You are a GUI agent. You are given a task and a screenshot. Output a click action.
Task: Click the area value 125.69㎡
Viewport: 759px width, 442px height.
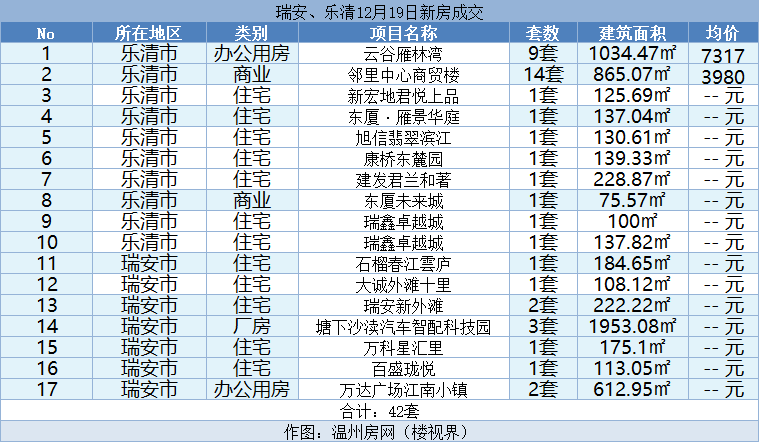(632, 95)
